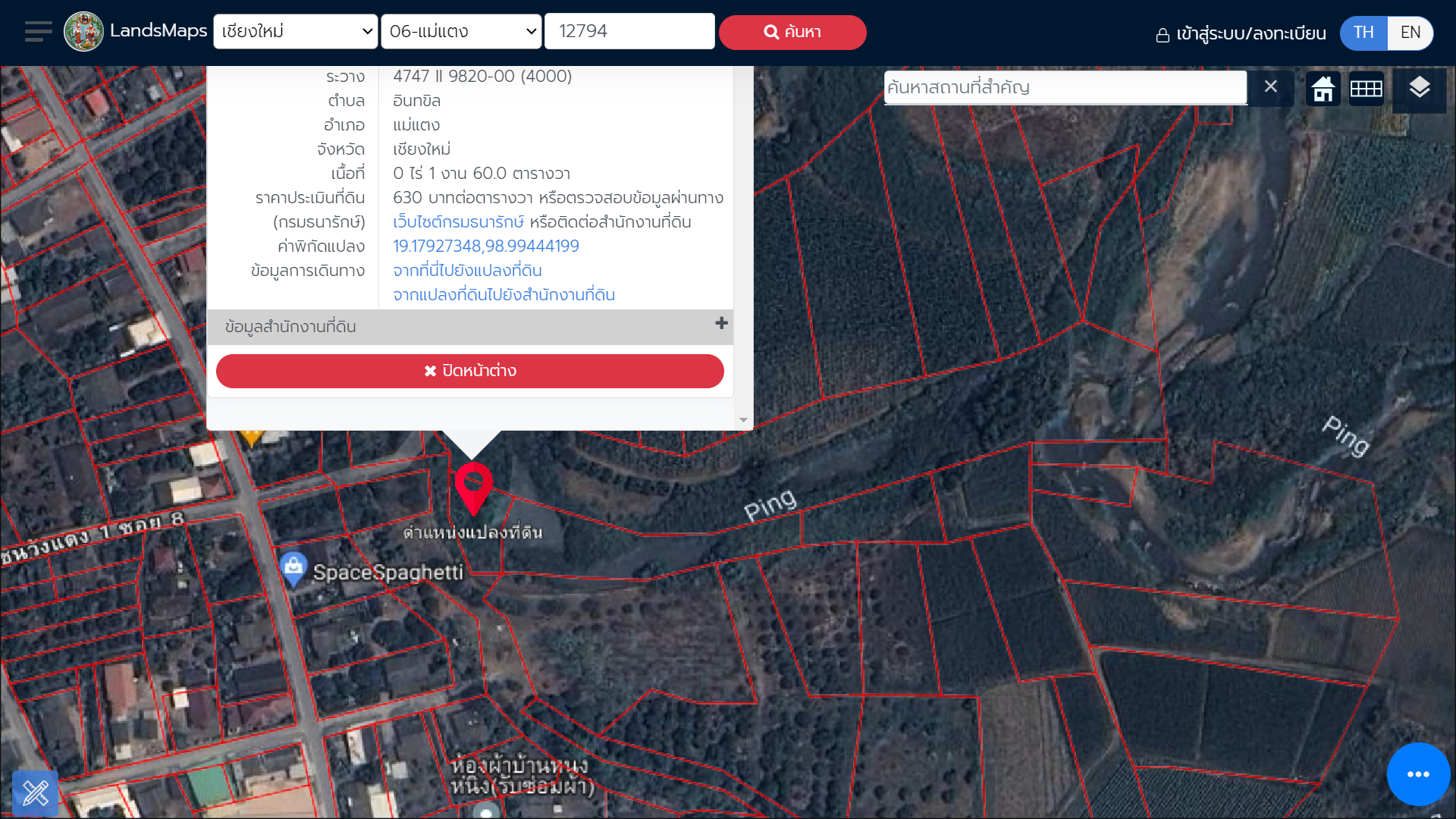
Task: Click the SpaceSpaghetti place marker
Action: click(293, 567)
